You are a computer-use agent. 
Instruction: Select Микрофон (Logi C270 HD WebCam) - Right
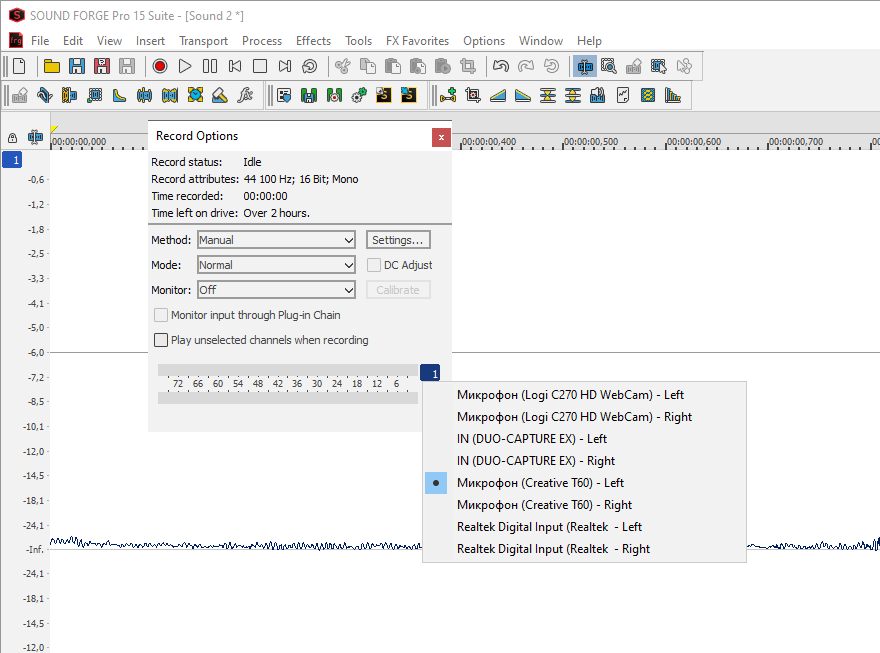click(584, 417)
